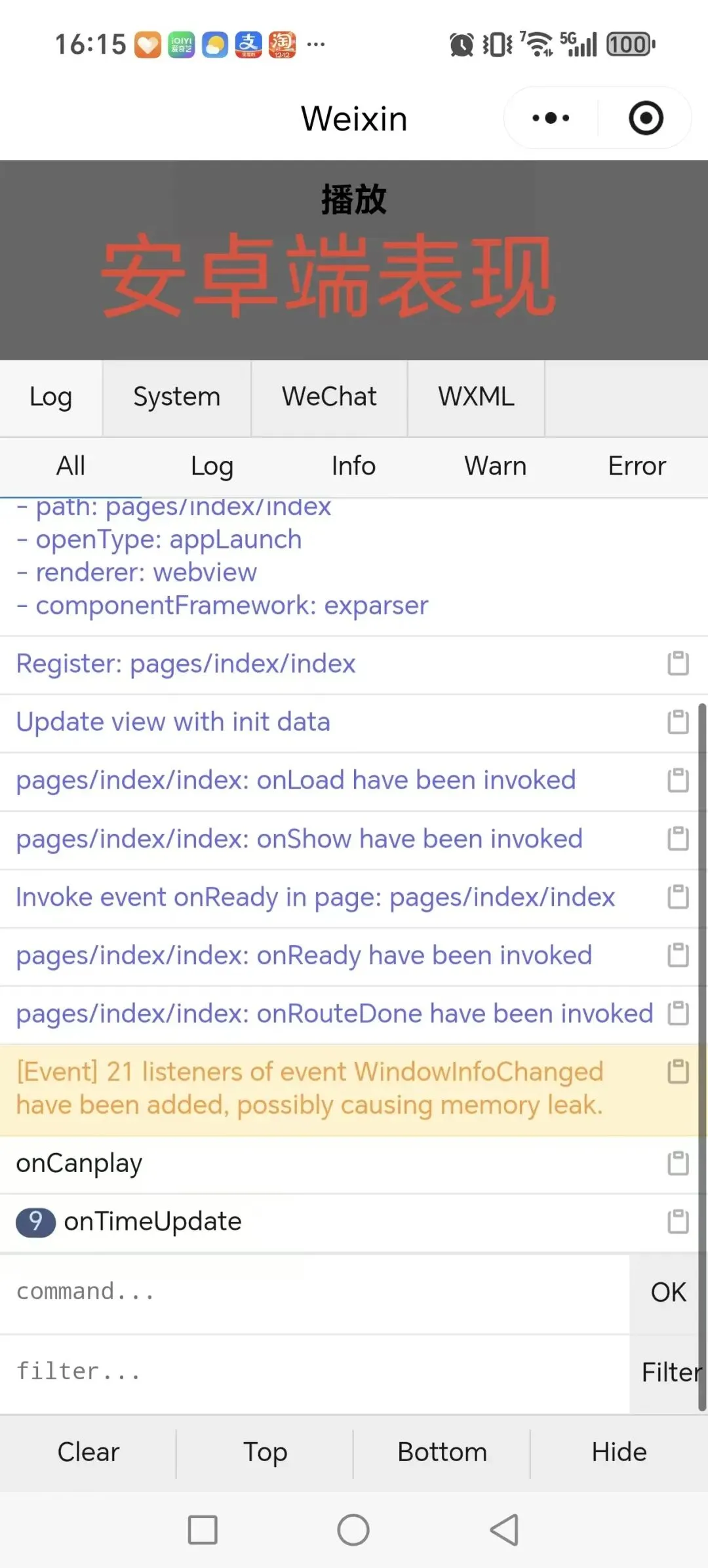
Task: Copy the Register pages/index/index log
Action: point(678,663)
